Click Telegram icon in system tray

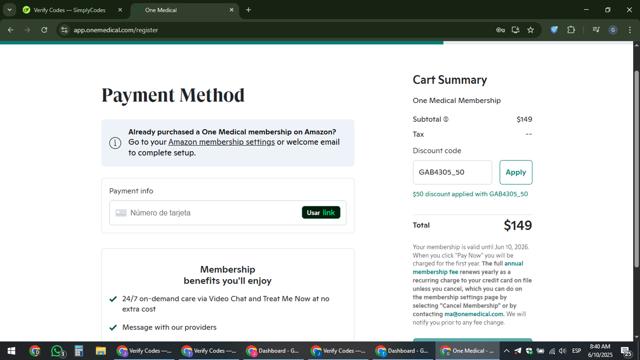[518, 351]
